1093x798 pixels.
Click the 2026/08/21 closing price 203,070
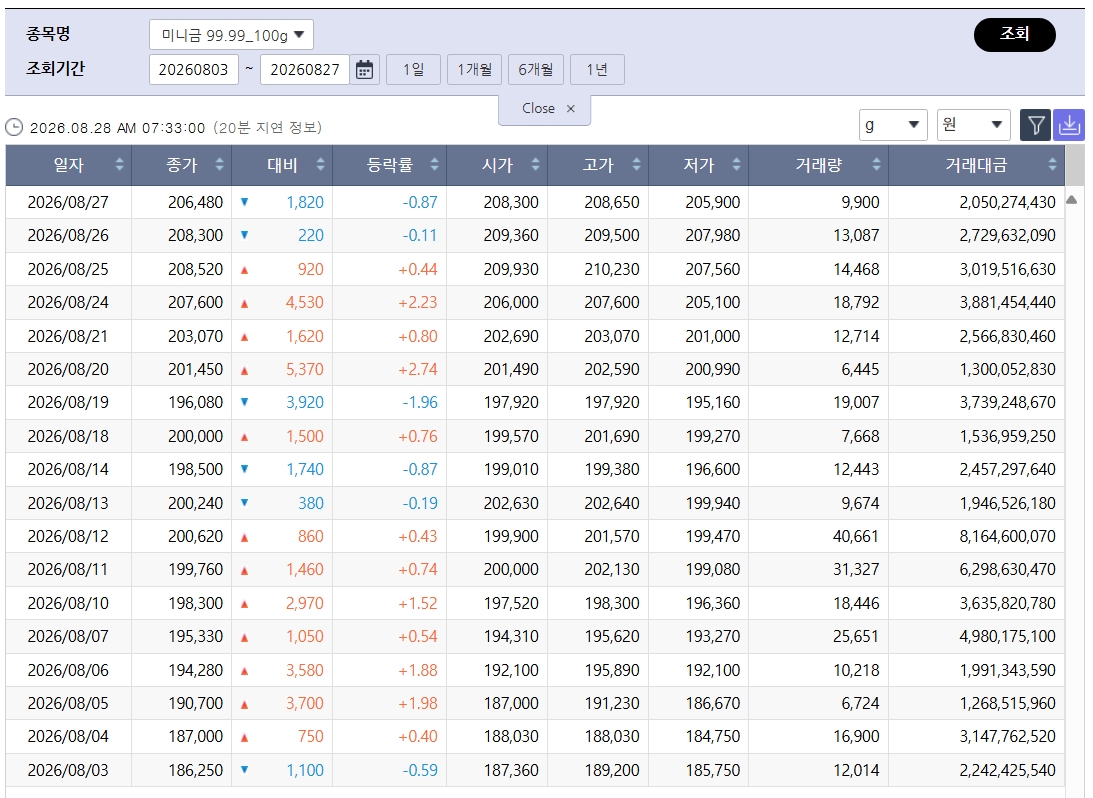click(195, 336)
